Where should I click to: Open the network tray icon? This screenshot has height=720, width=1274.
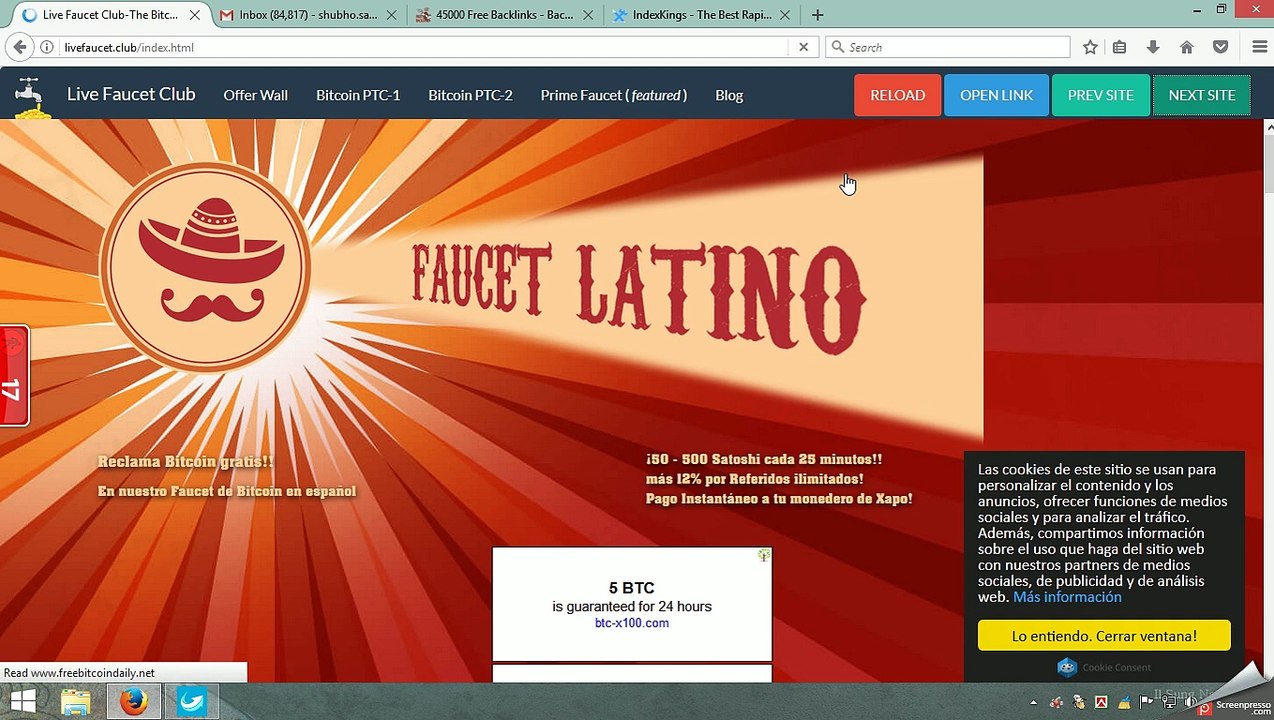1169,703
